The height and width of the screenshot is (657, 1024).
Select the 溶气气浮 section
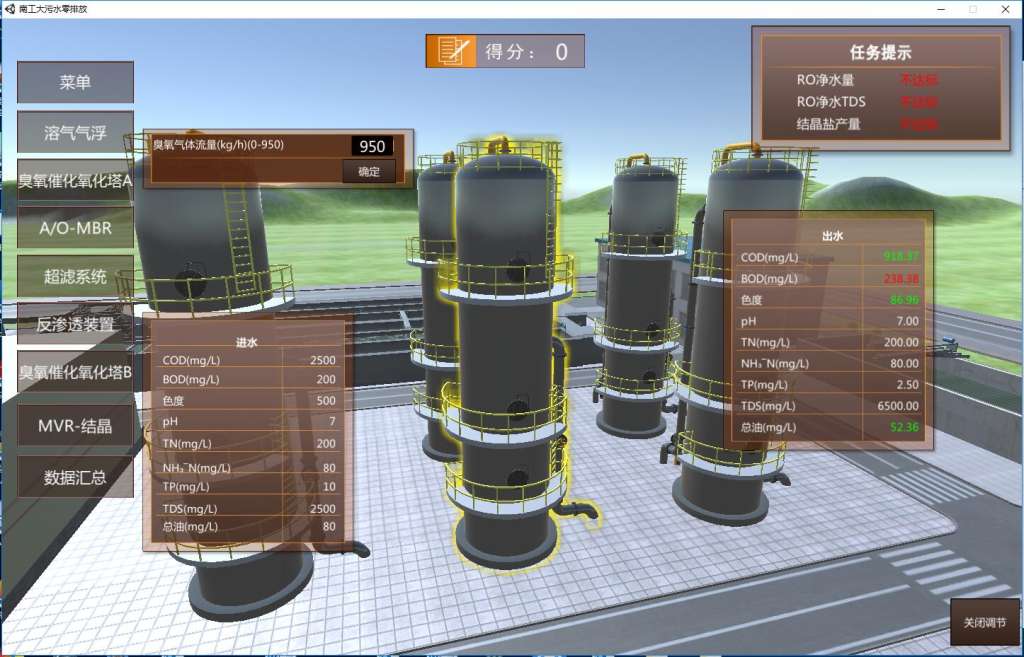point(75,133)
